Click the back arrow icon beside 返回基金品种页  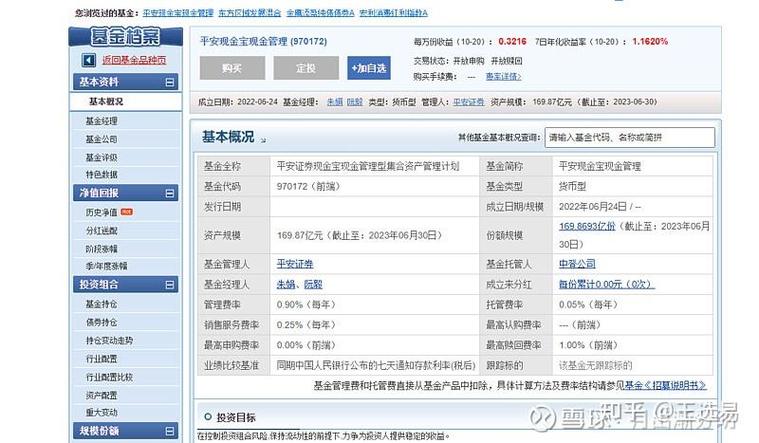click(x=89, y=60)
